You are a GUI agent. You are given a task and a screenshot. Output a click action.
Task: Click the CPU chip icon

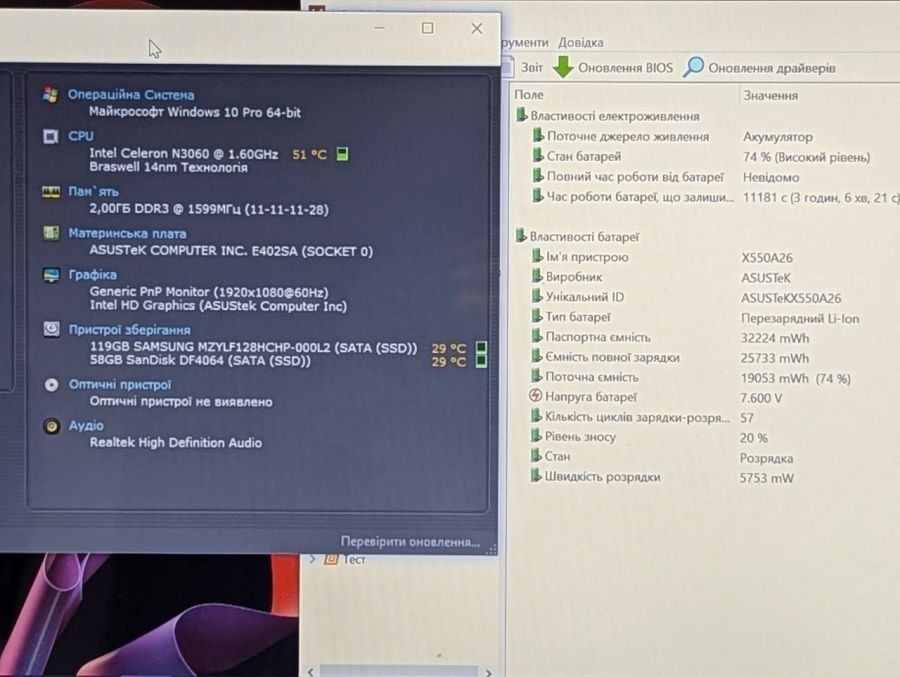(x=51, y=136)
